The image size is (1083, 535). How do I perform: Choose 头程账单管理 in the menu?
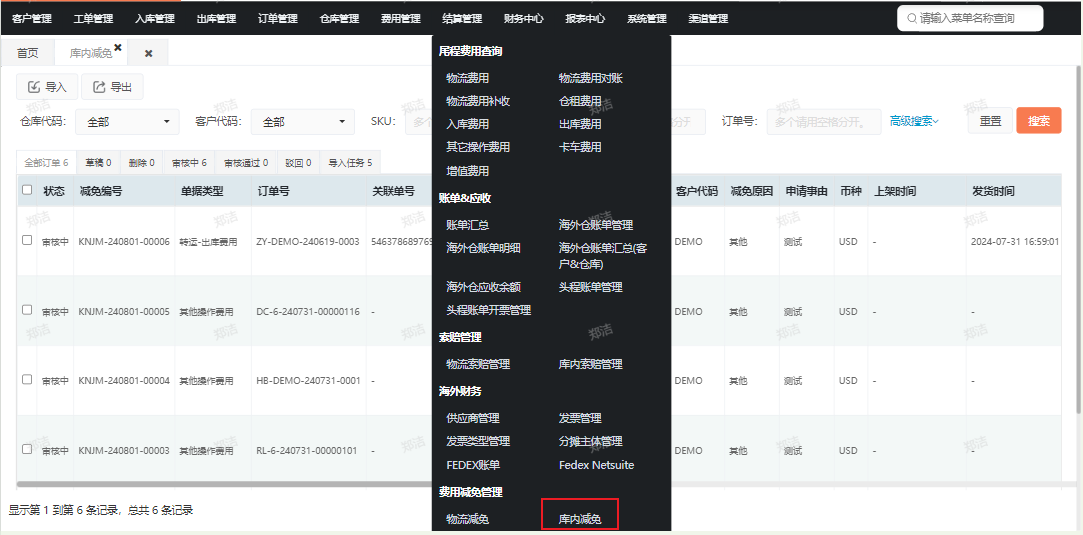click(591, 287)
